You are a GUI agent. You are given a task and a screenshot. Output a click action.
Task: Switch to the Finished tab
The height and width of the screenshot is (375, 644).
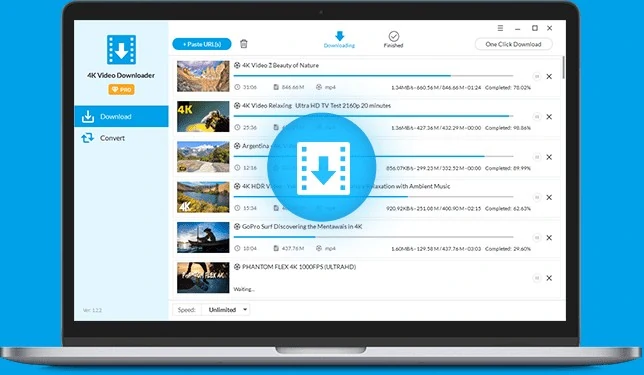393,40
